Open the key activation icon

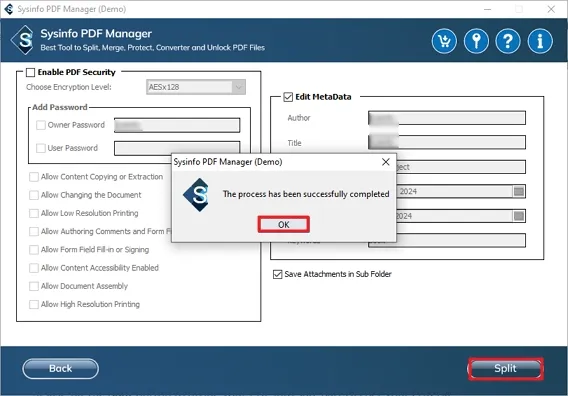[476, 41]
